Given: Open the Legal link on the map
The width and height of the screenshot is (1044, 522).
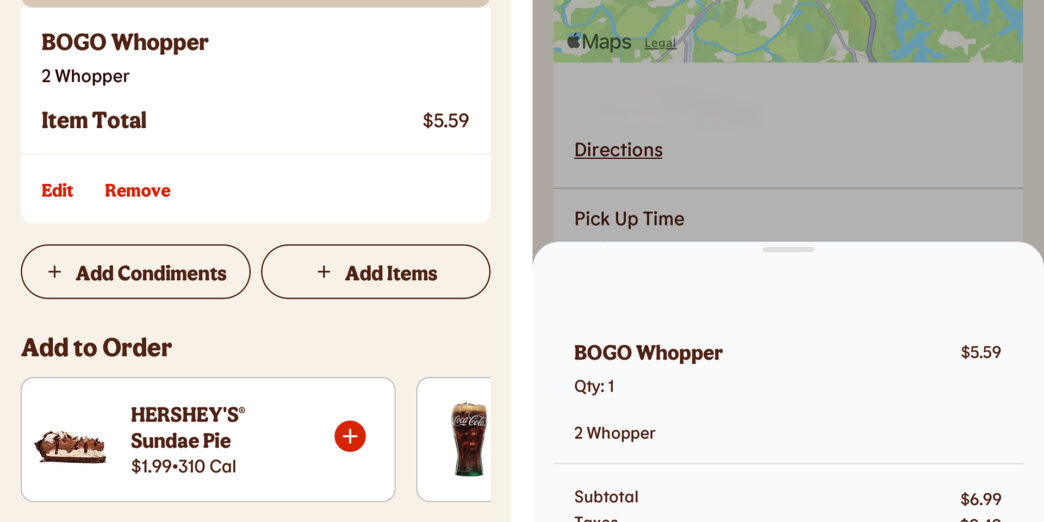Looking at the screenshot, I should click(660, 43).
